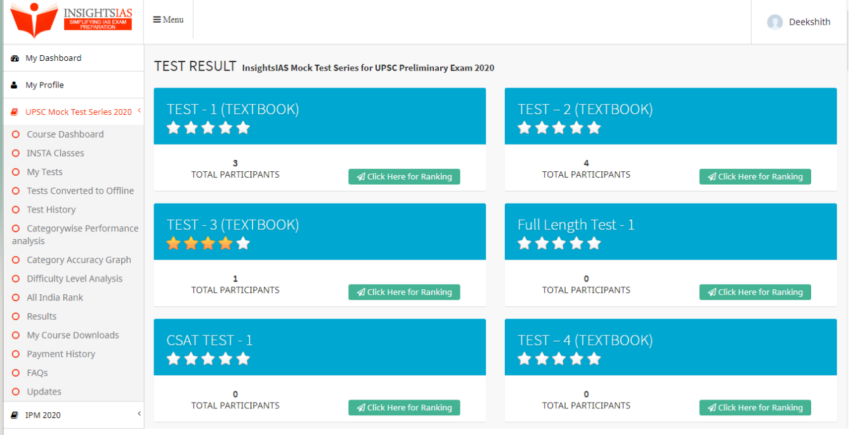Select the Course Dashboard circle bullet
Image resolution: width=860 pixels, height=435 pixels.
point(16,134)
